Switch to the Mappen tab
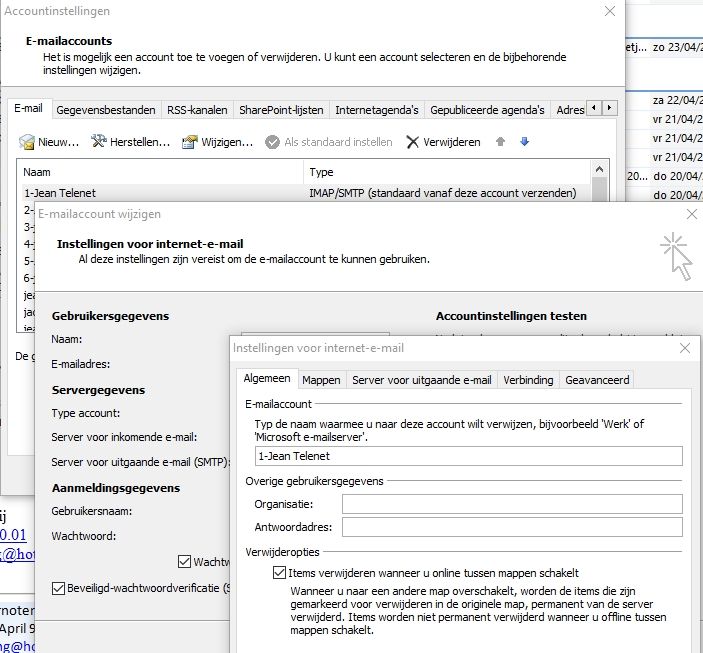 coord(321,380)
